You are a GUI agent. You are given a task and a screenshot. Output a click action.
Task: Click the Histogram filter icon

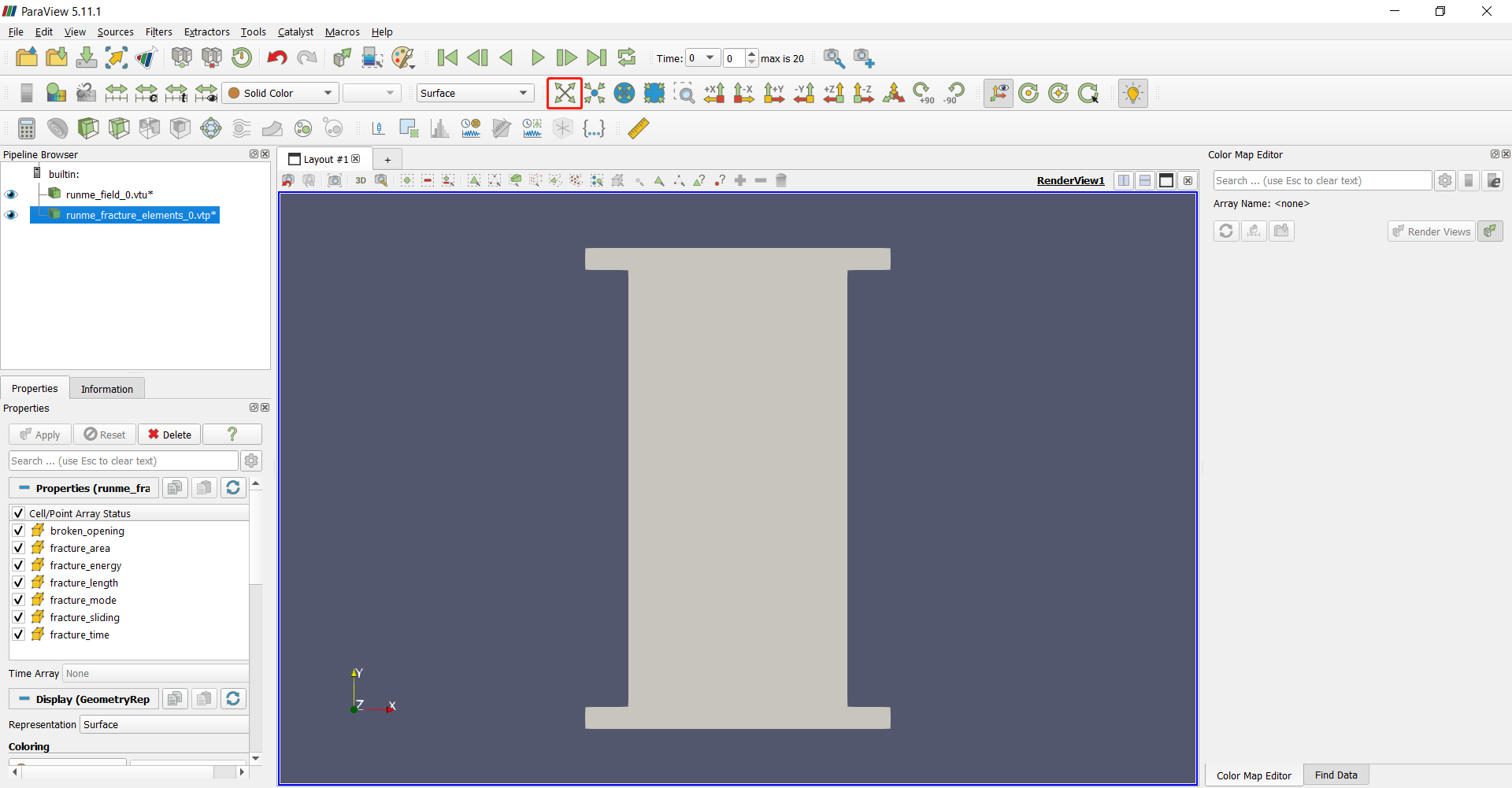click(440, 128)
